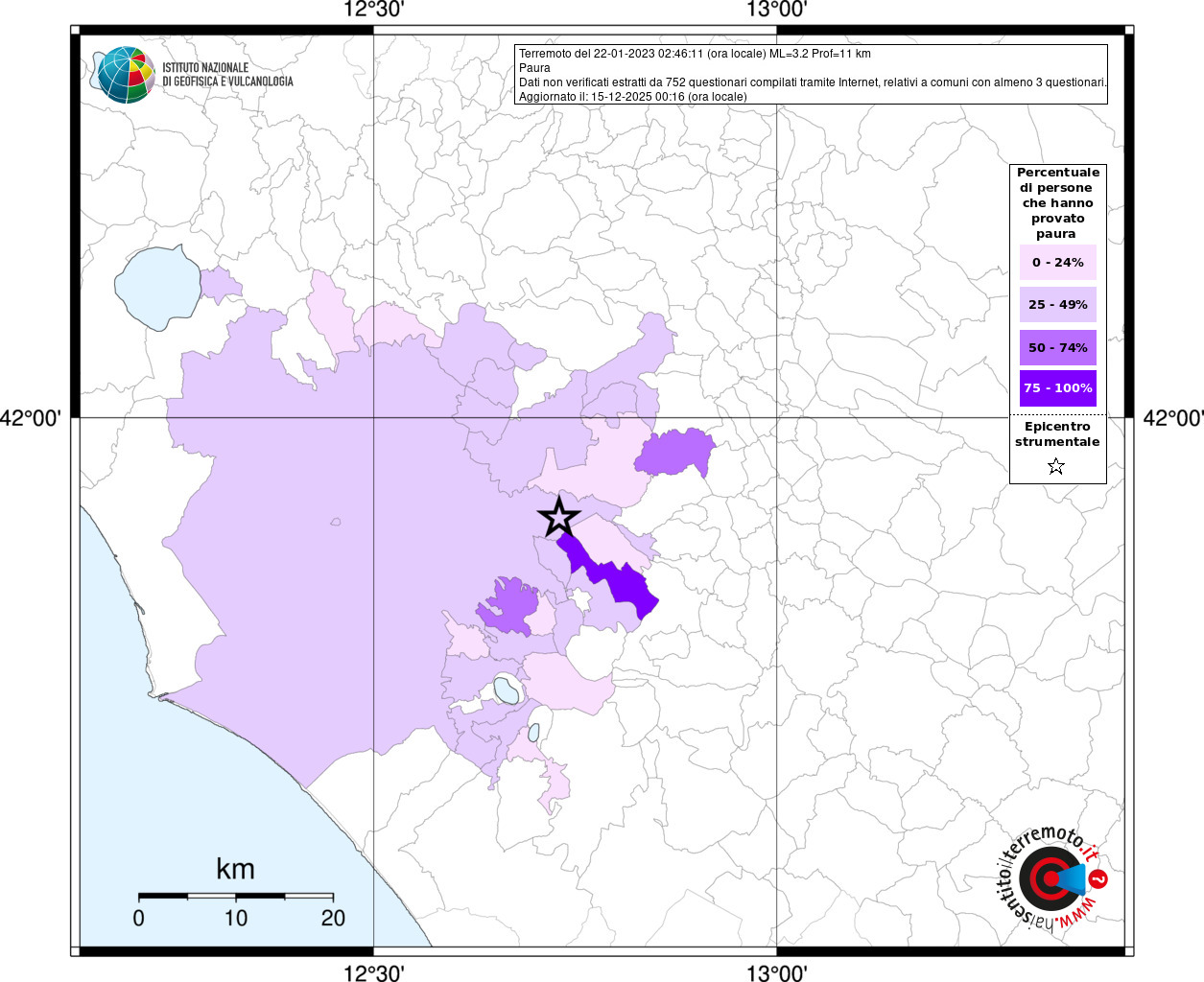Image resolution: width=1204 pixels, height=982 pixels.
Task: Click the 'Epicentro strumentale' legend label
Action: coord(1057,433)
